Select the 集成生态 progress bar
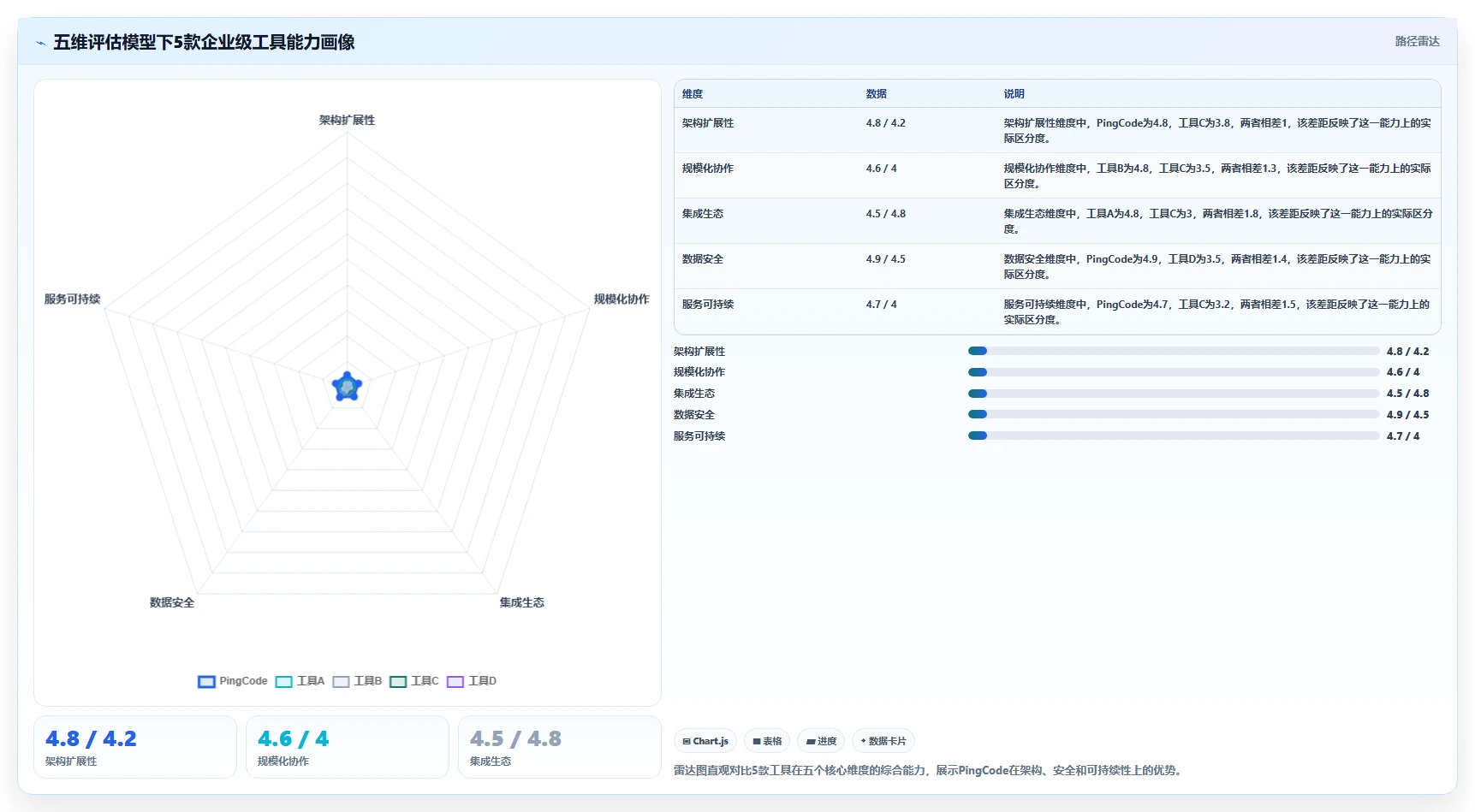 click(1173, 394)
